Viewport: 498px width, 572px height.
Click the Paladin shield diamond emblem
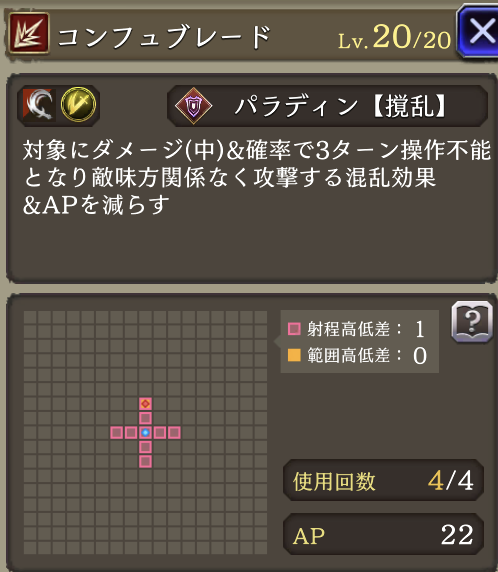click(193, 106)
